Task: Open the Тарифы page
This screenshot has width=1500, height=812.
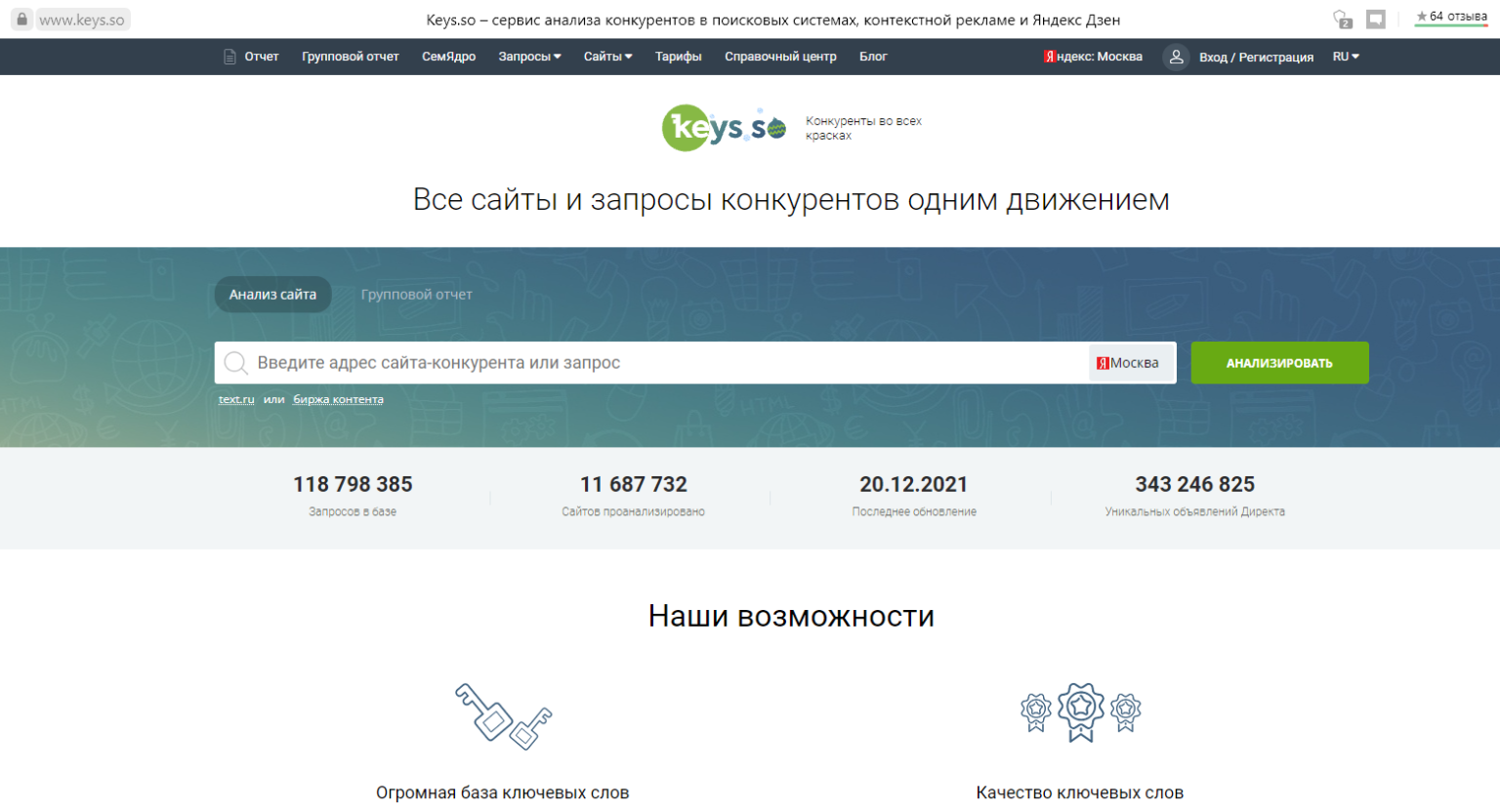Action: (x=679, y=57)
